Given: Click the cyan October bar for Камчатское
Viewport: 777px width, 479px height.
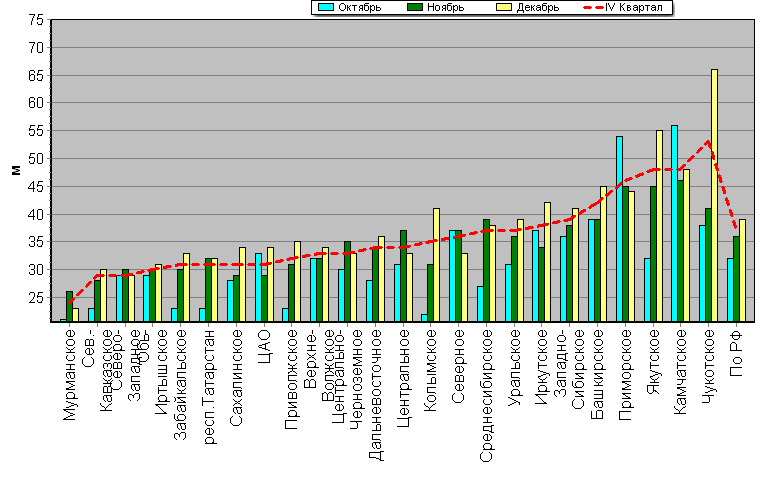Looking at the screenshot, I should (x=674, y=223).
